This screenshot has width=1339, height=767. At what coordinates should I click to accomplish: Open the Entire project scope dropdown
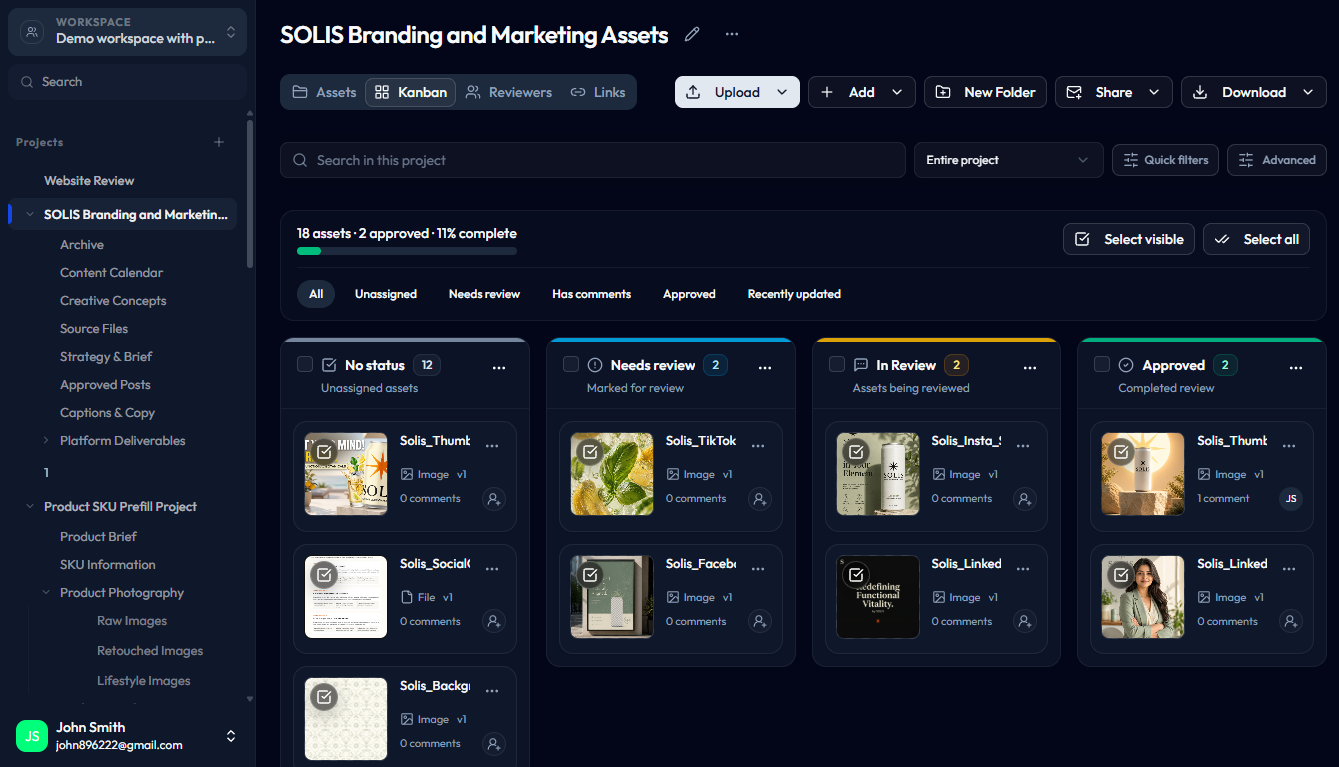point(1008,160)
